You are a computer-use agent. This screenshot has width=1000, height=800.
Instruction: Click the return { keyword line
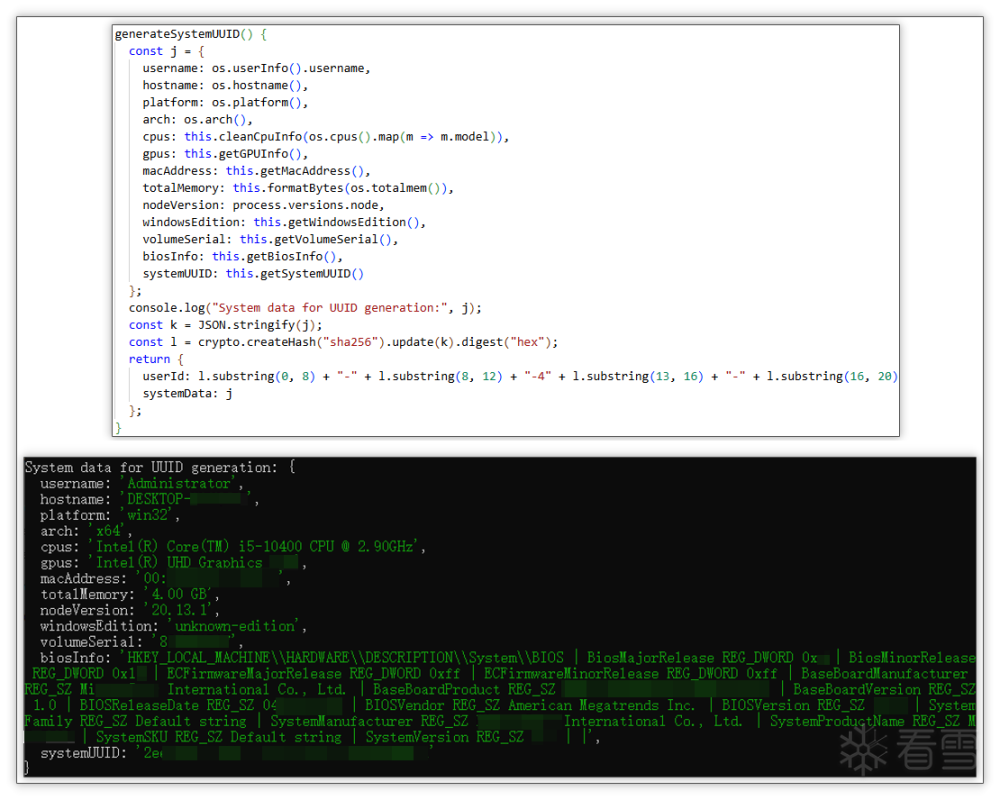coord(156,359)
